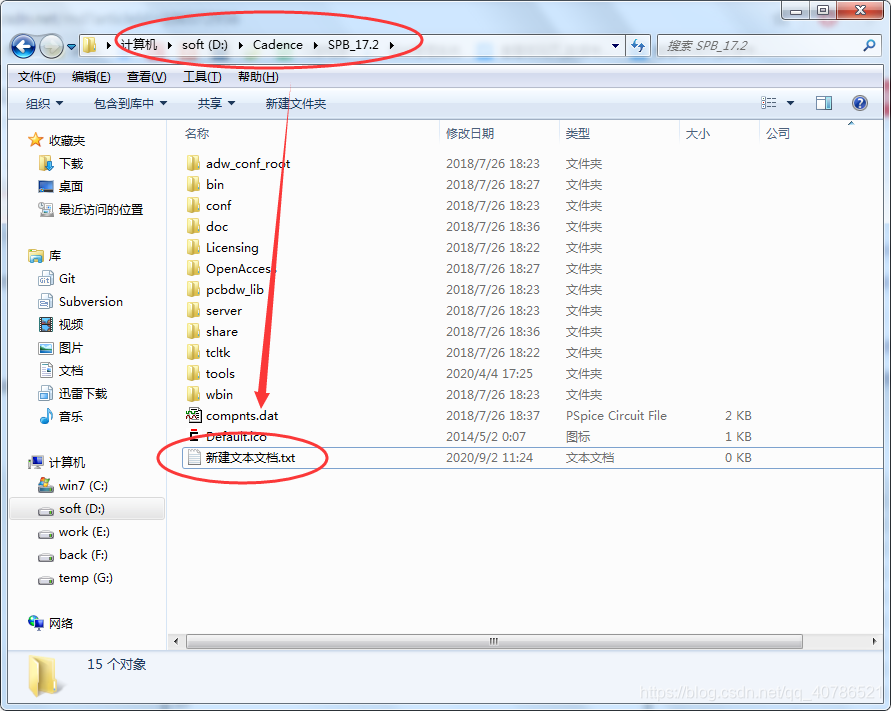The width and height of the screenshot is (891, 711).
Task: Select back (F:) drive in sidebar
Action: [73, 555]
